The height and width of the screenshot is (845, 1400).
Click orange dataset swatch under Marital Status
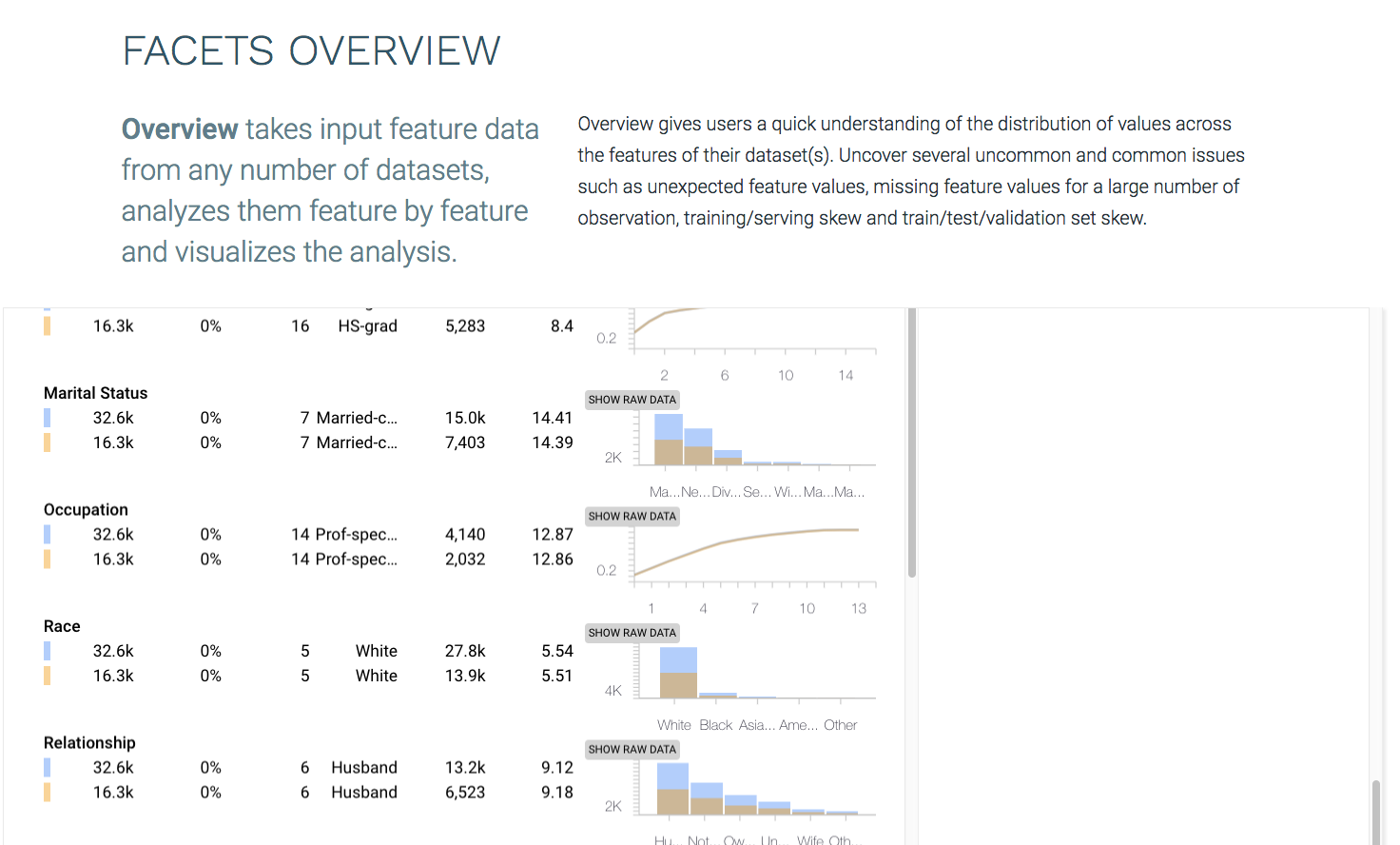(x=47, y=442)
